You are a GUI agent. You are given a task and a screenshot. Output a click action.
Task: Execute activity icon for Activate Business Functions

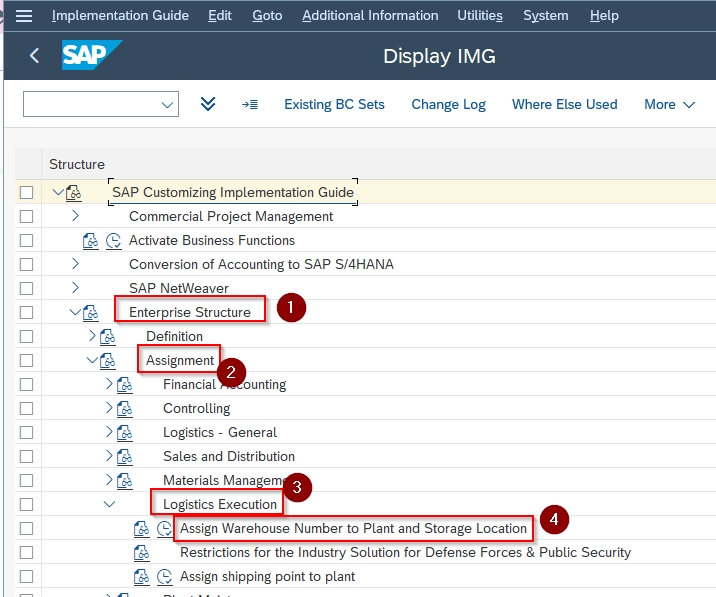113,241
